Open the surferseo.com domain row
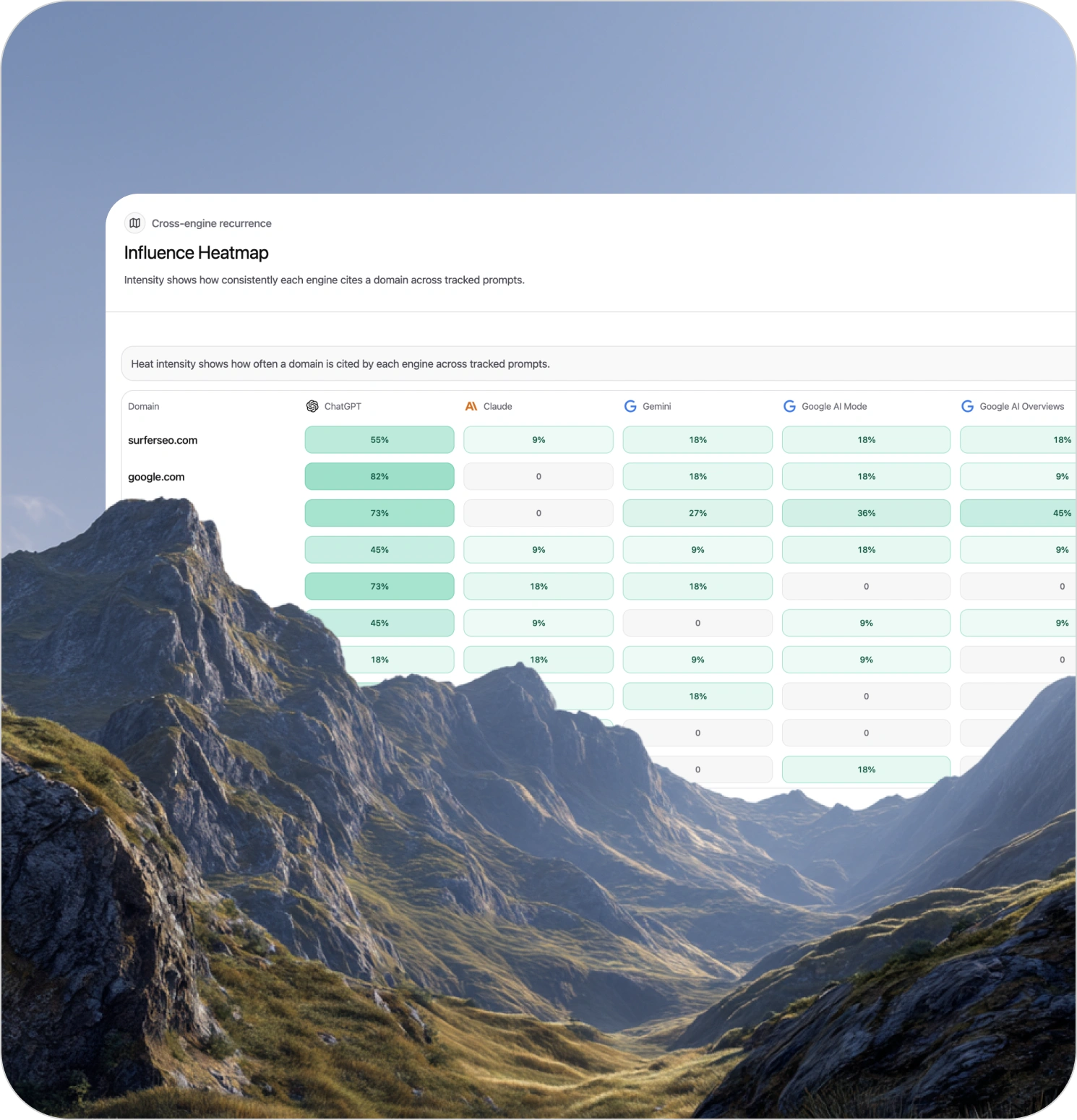This screenshot has width=1077, height=1120. (163, 440)
